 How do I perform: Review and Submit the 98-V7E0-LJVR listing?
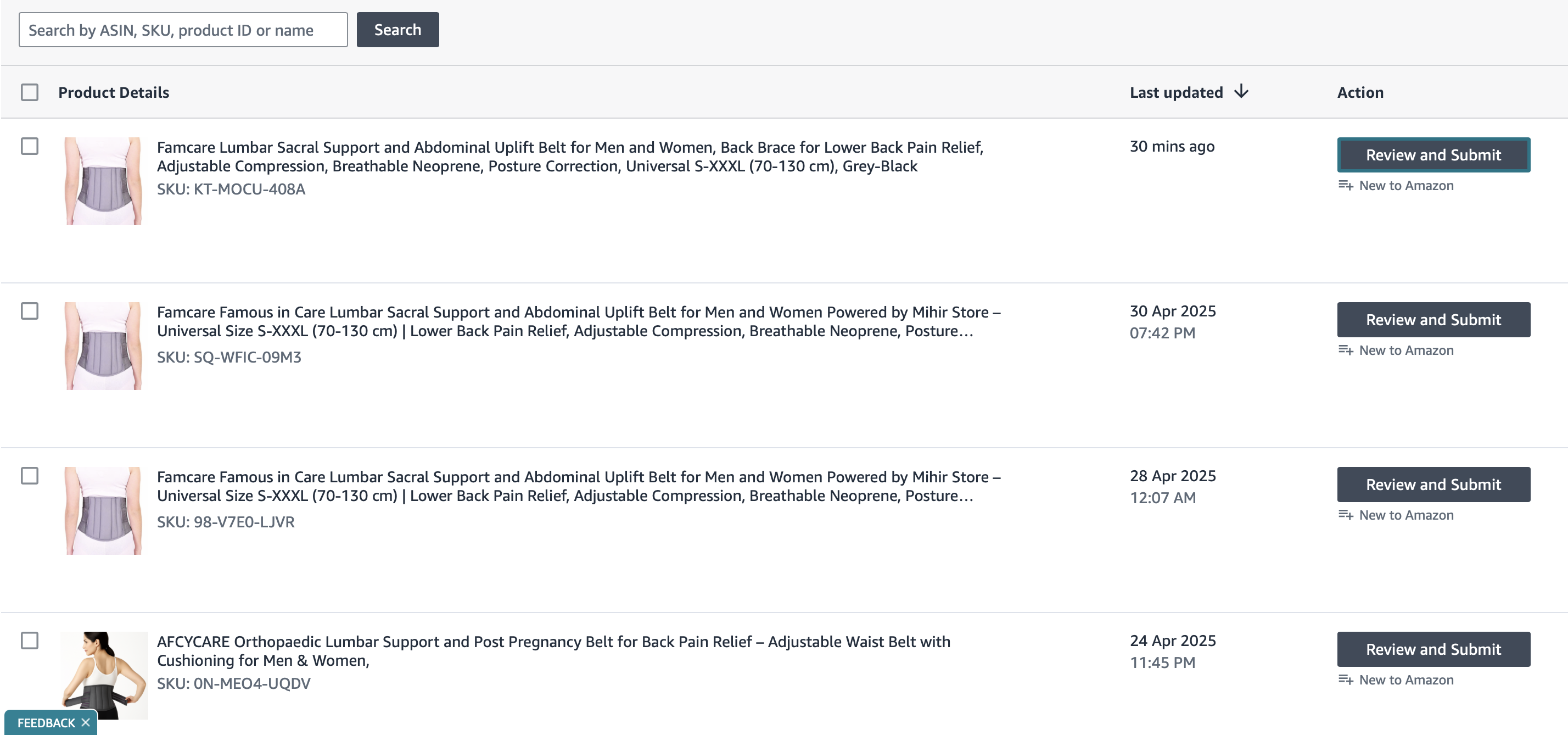point(1433,485)
